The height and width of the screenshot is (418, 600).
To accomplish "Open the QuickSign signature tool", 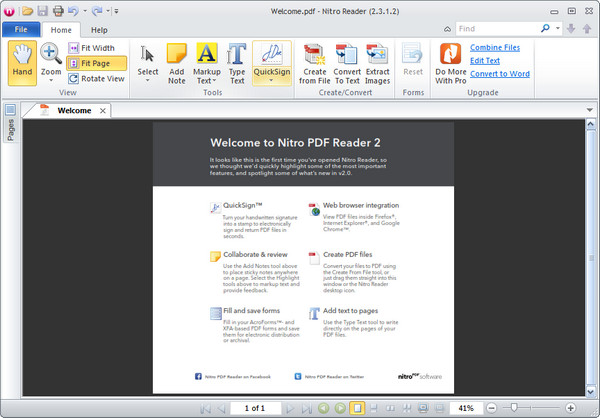I will (x=272, y=58).
